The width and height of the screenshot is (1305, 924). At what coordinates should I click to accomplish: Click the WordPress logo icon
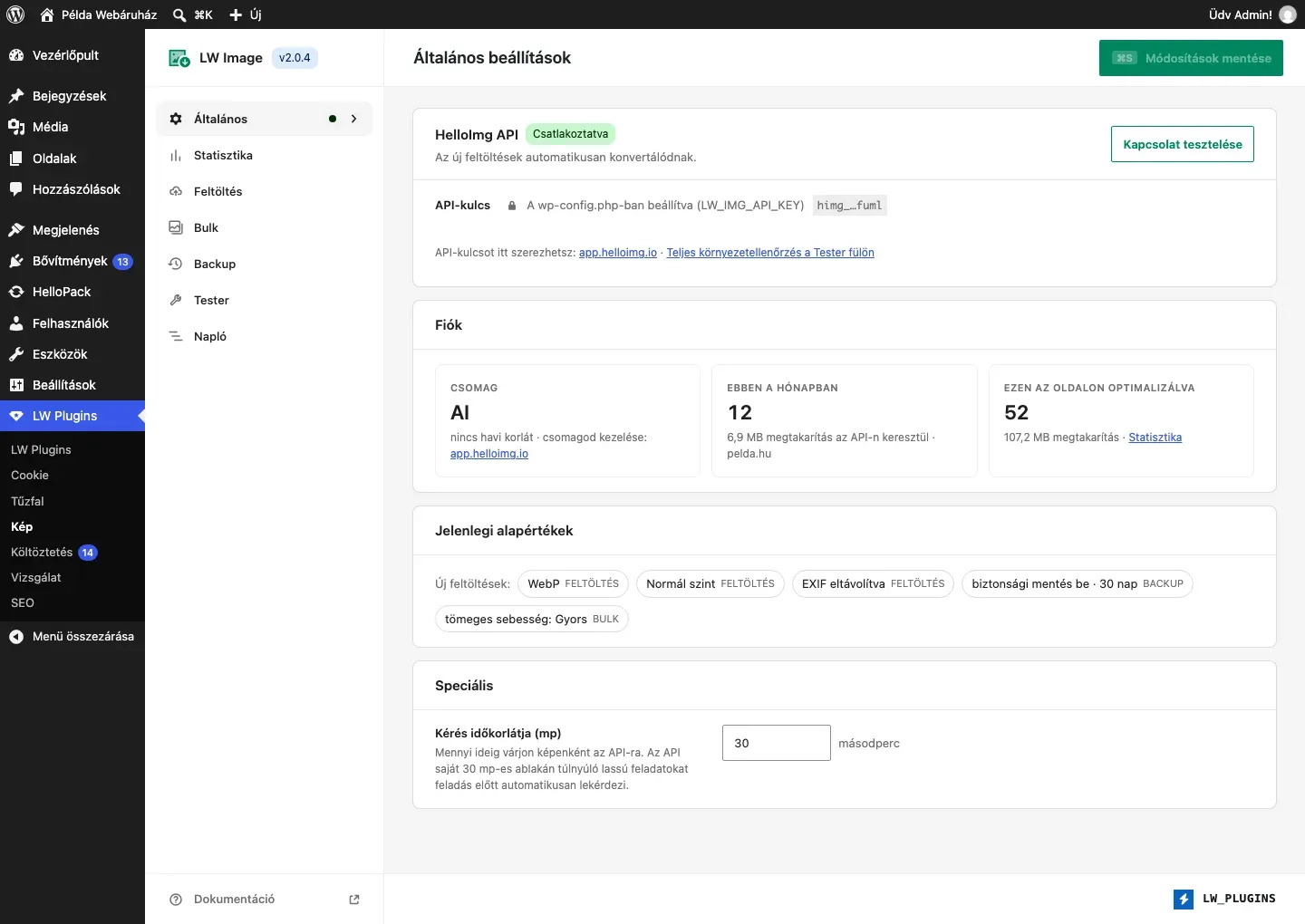pyautogui.click(x=15, y=14)
